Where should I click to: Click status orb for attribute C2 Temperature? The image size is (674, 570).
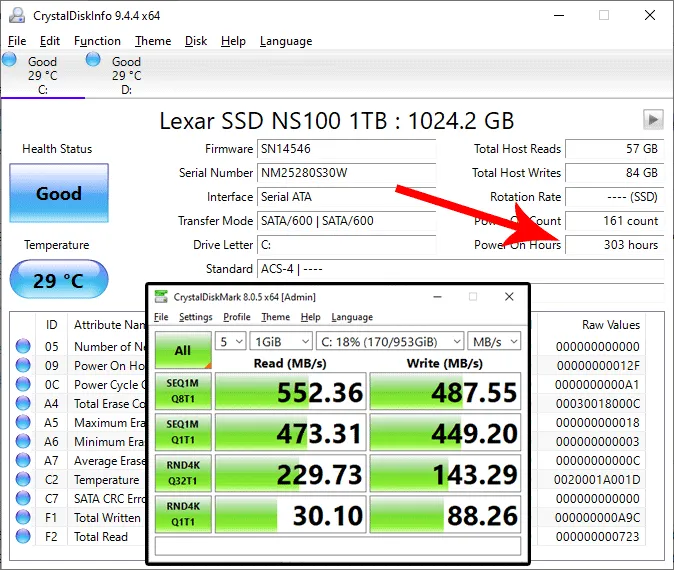coord(23,479)
